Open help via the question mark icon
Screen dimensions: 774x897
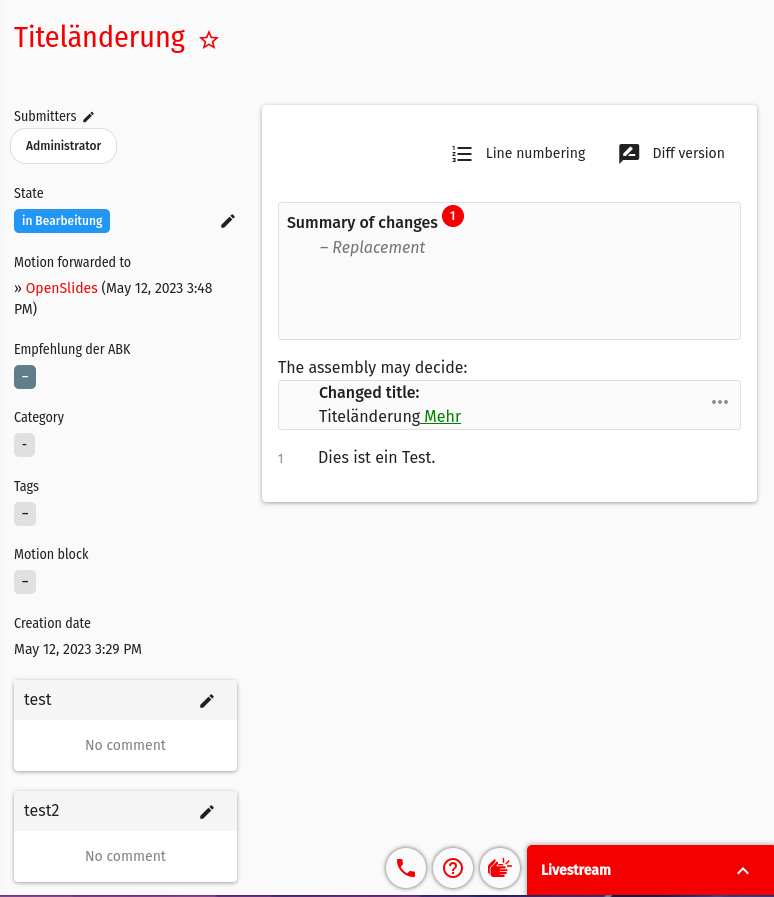click(453, 868)
